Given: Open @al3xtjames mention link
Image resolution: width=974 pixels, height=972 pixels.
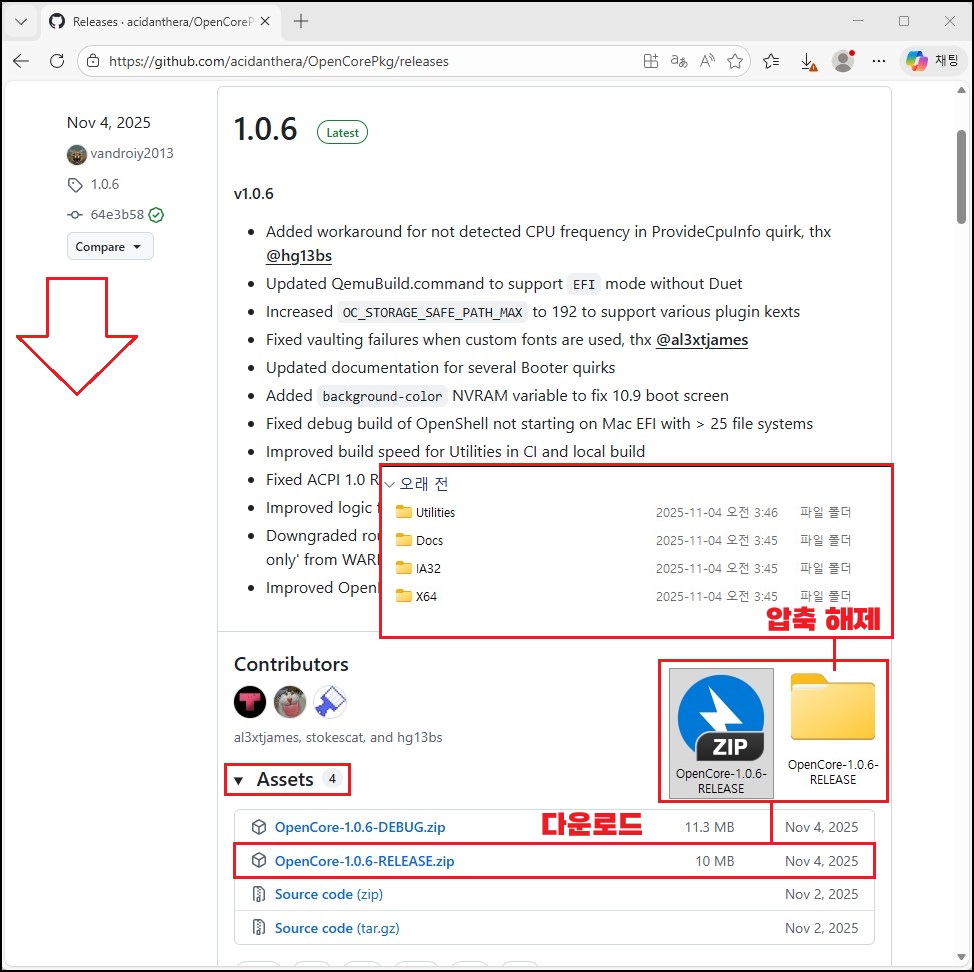Looking at the screenshot, I should pyautogui.click(x=702, y=340).
